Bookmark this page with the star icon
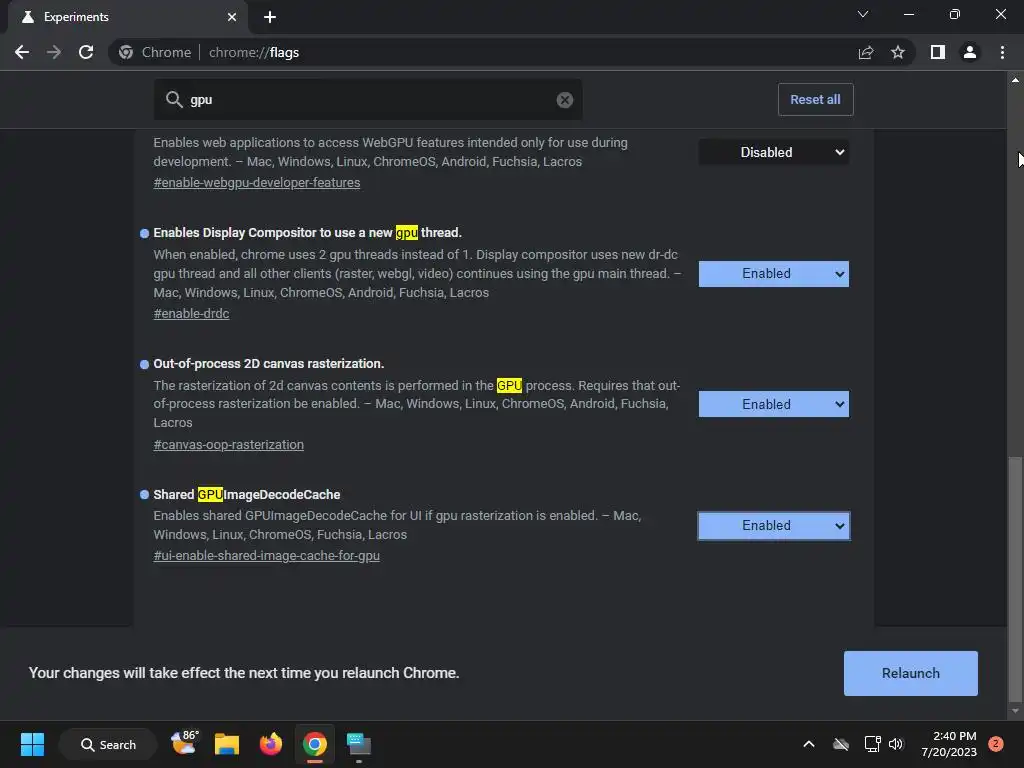 coord(898,52)
